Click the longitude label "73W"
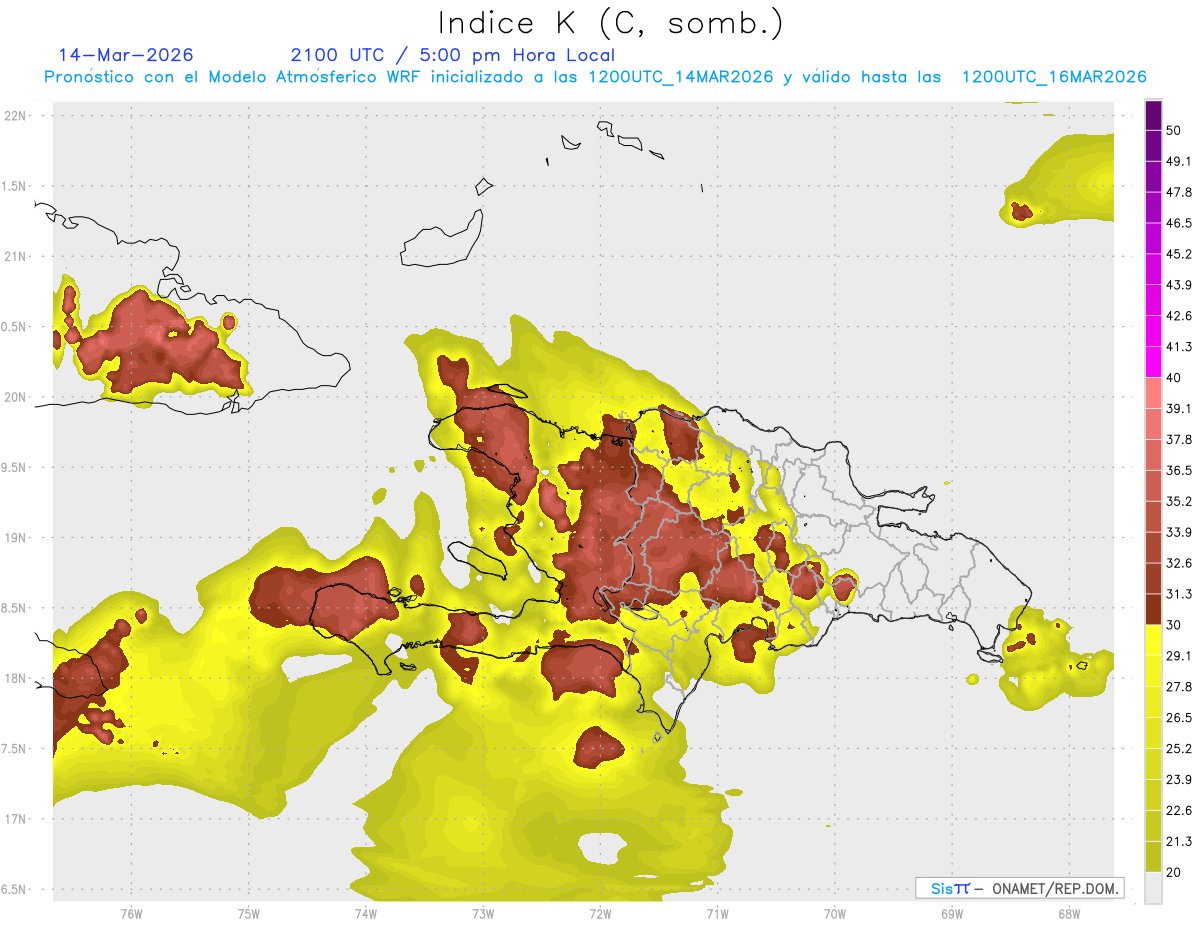The height and width of the screenshot is (927, 1200). tap(483, 913)
